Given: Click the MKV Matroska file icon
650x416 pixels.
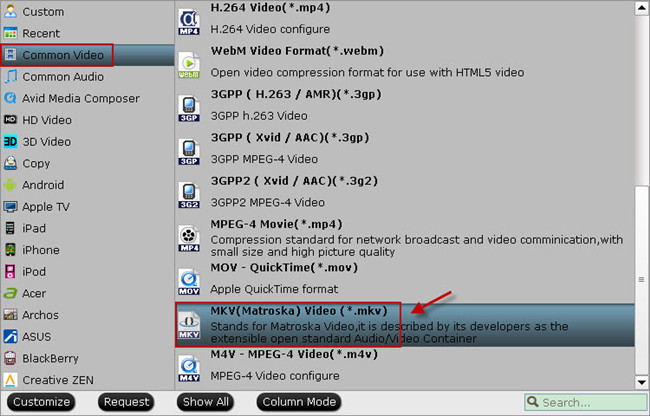Looking at the screenshot, I should point(189,326).
